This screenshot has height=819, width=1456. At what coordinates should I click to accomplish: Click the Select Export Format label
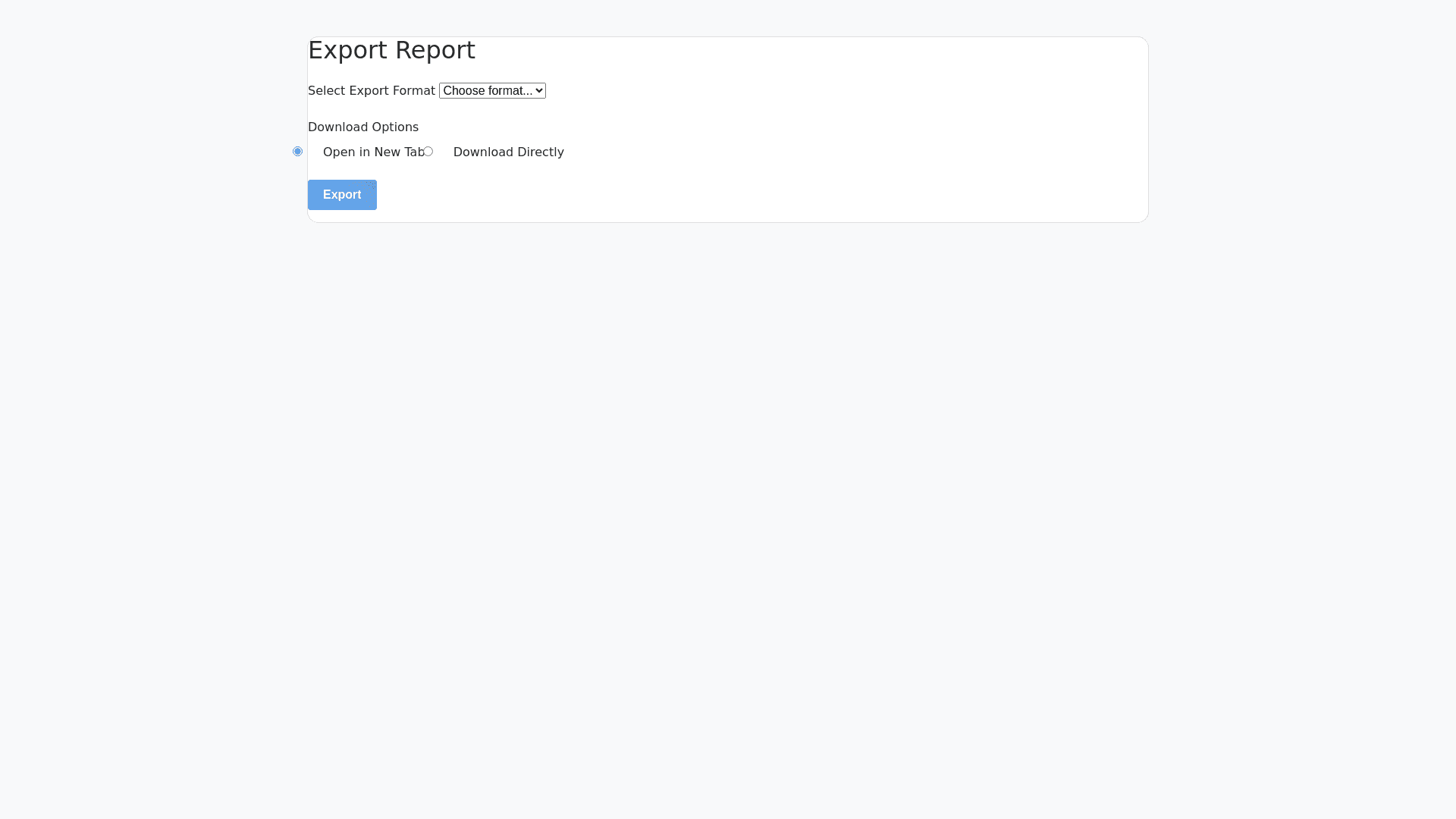(371, 90)
